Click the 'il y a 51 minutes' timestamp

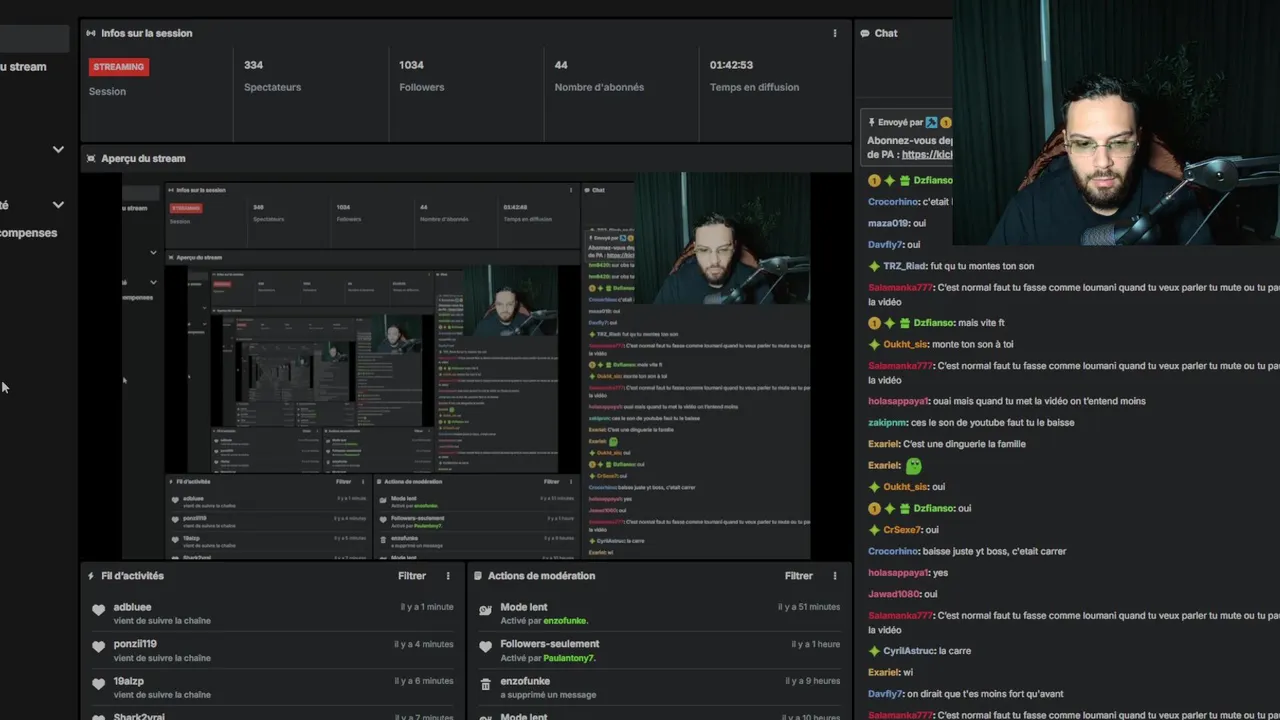coord(809,607)
